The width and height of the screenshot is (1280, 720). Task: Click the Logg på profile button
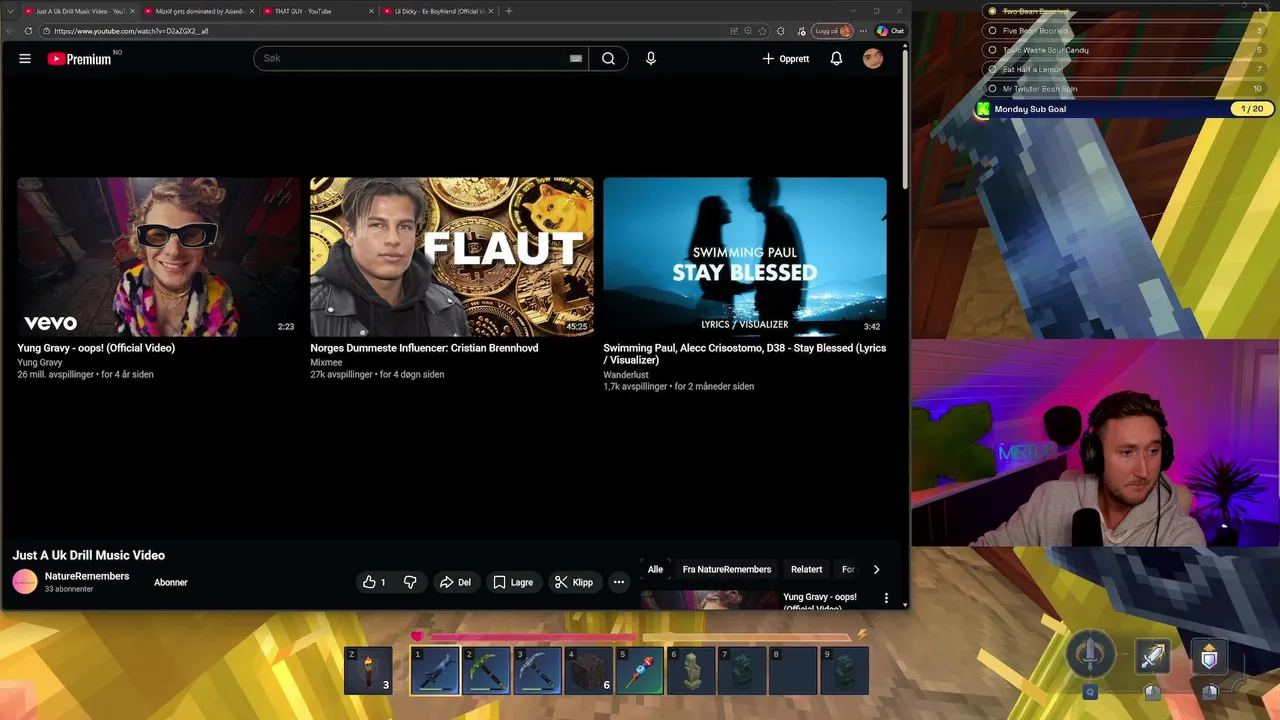pyautogui.click(x=833, y=31)
